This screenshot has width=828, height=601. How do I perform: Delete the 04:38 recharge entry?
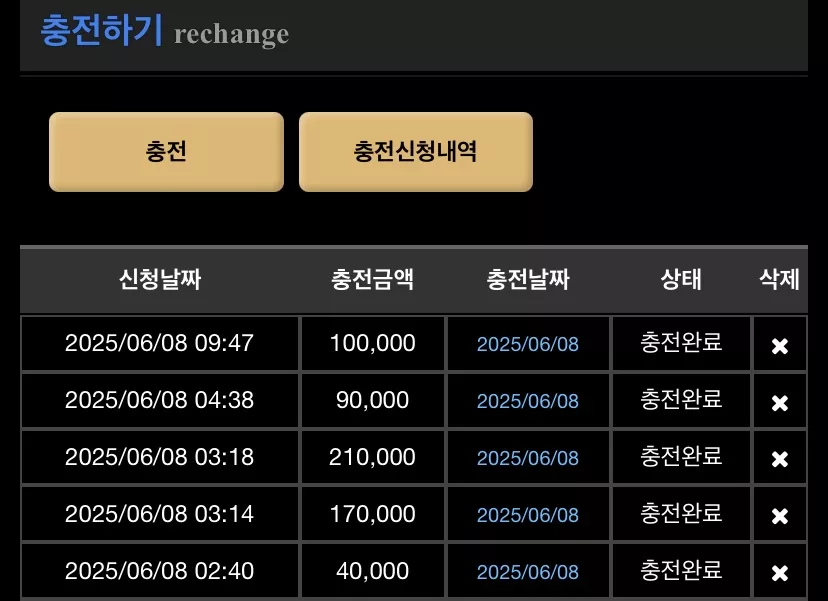point(779,403)
